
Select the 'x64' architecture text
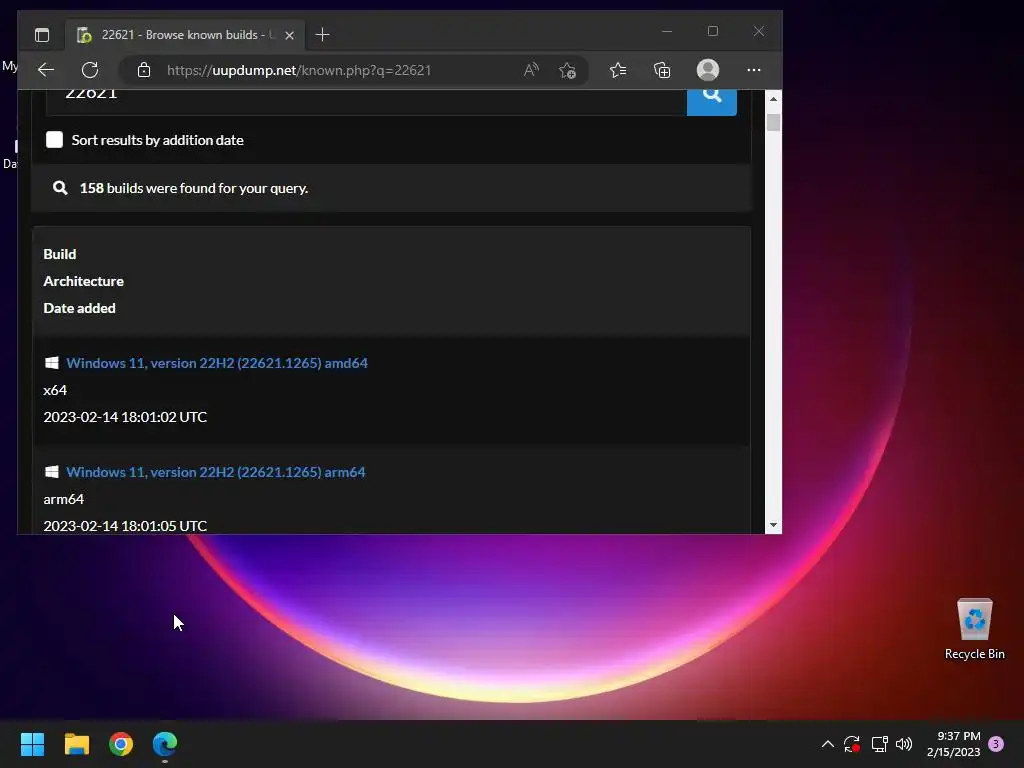pos(55,390)
